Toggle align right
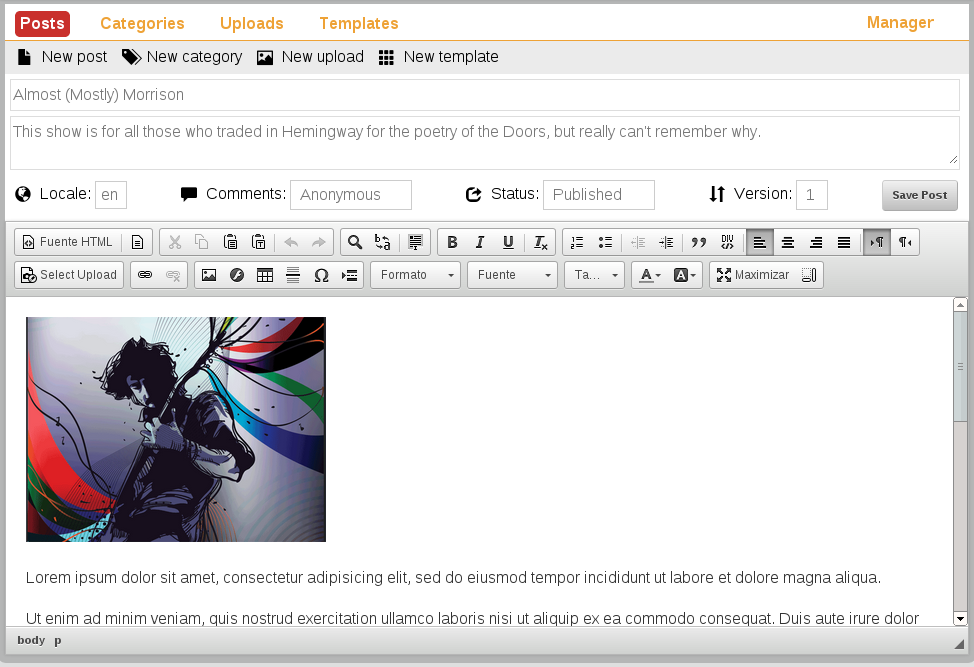 tap(816, 242)
